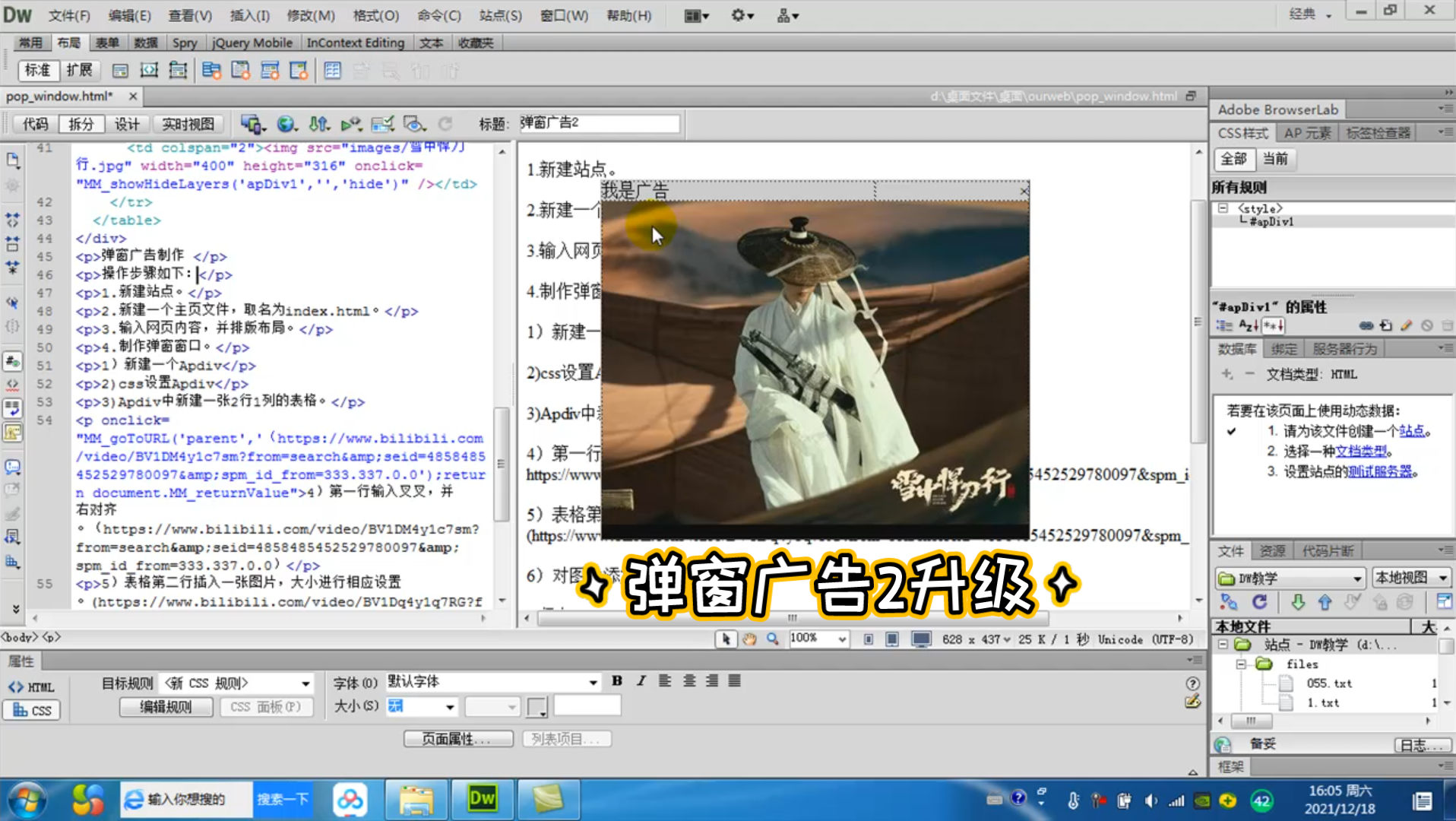Switch to mobile window size icon
Image resolution: width=1456 pixels, height=821 pixels.
pyautogui.click(x=868, y=639)
